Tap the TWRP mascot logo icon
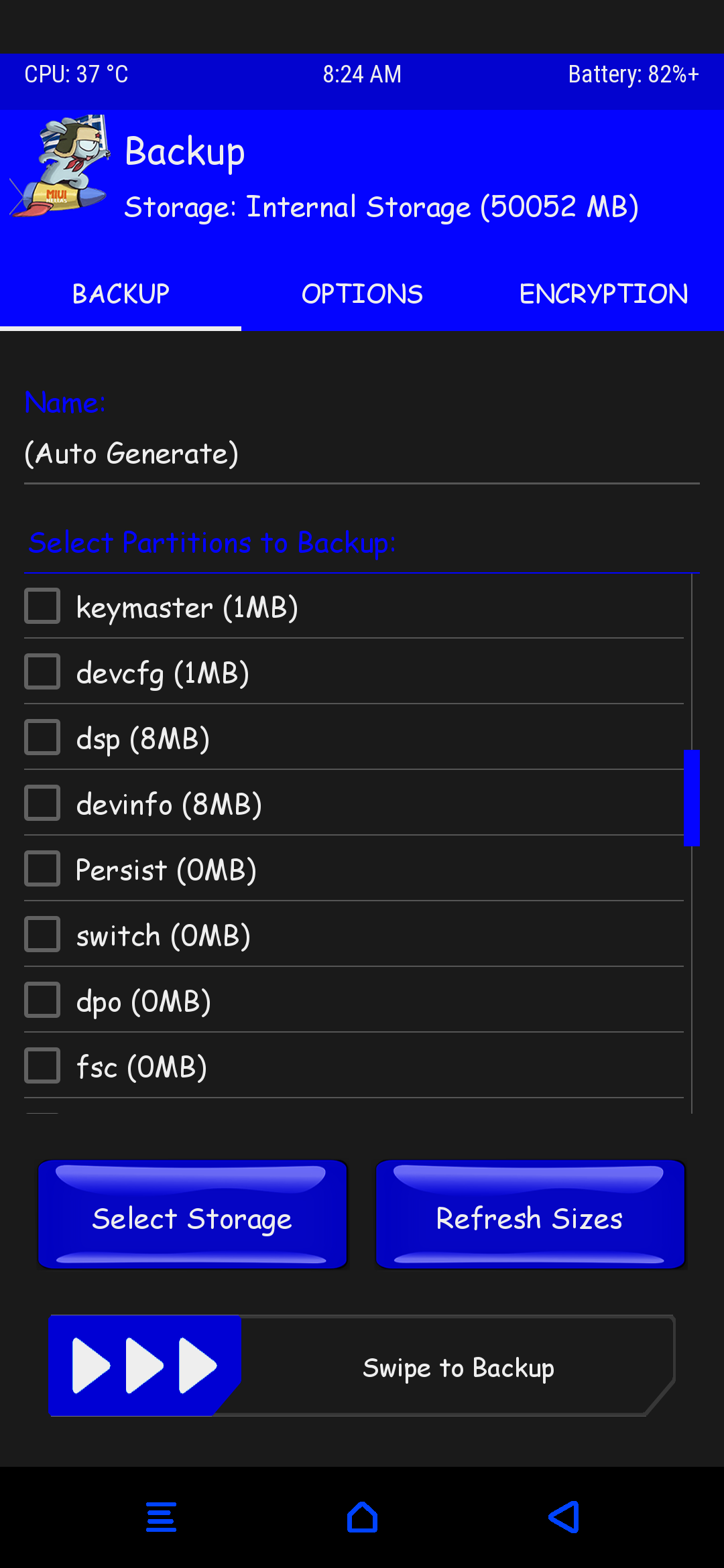The image size is (724, 1568). coord(60,166)
